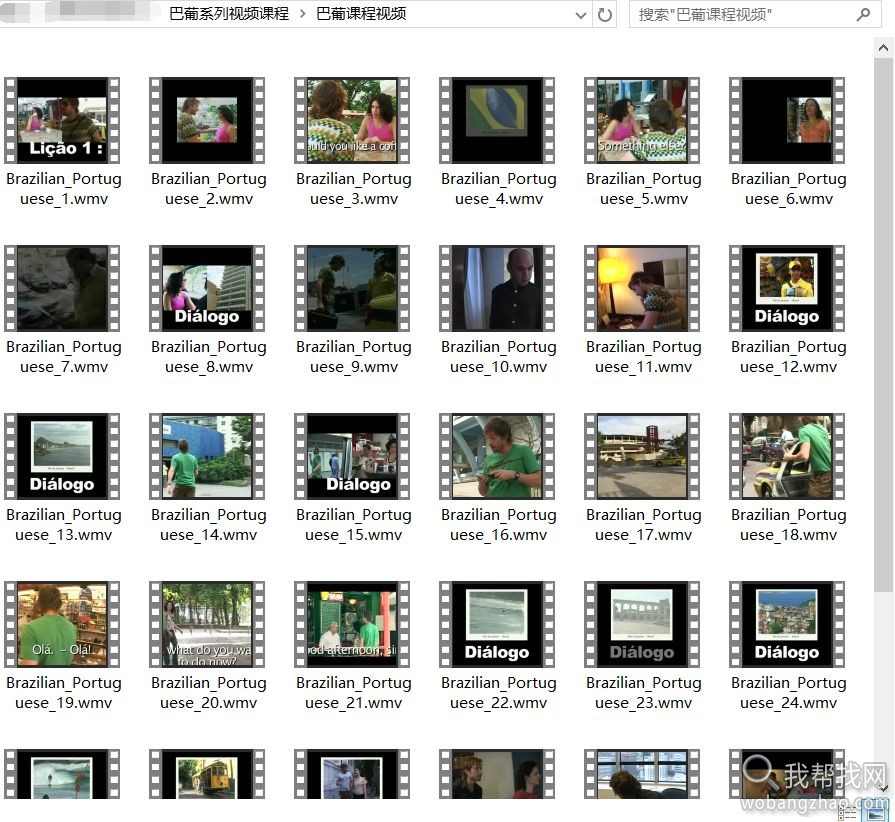Select Brazilian_Portuguese_7.wmv video thumbnail

(x=62, y=288)
